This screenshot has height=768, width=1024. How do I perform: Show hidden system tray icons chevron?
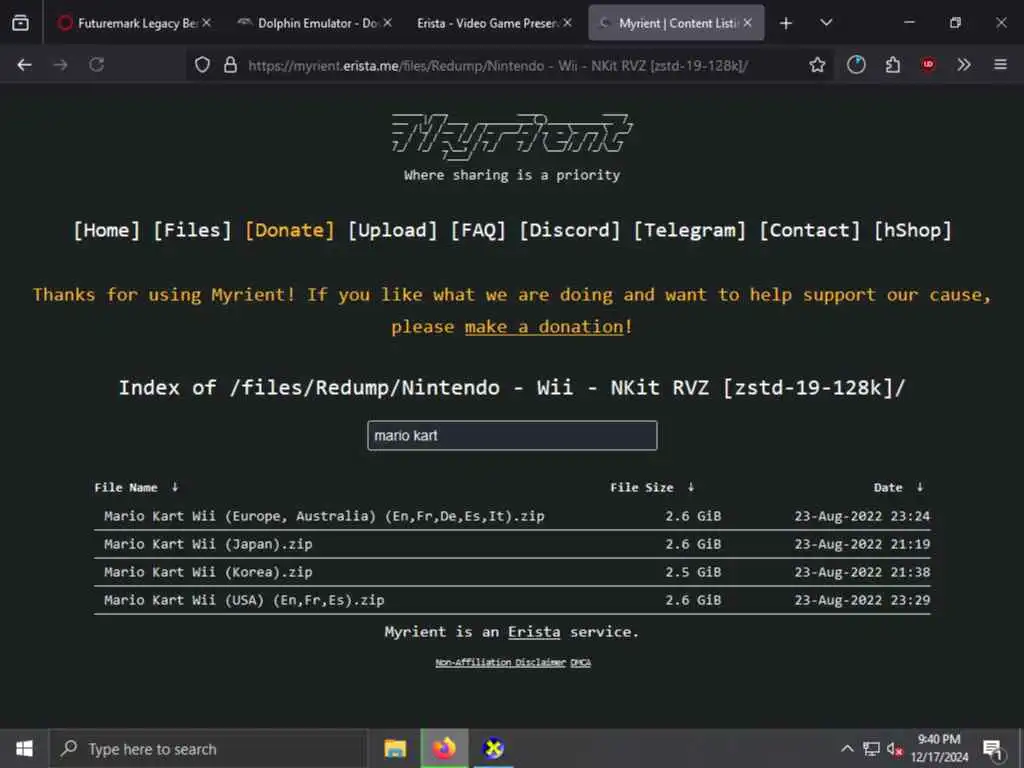[x=847, y=749]
